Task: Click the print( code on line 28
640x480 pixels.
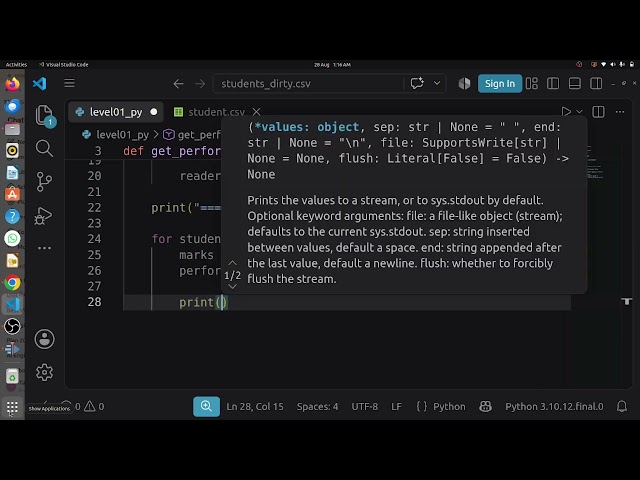Action: 202,302
